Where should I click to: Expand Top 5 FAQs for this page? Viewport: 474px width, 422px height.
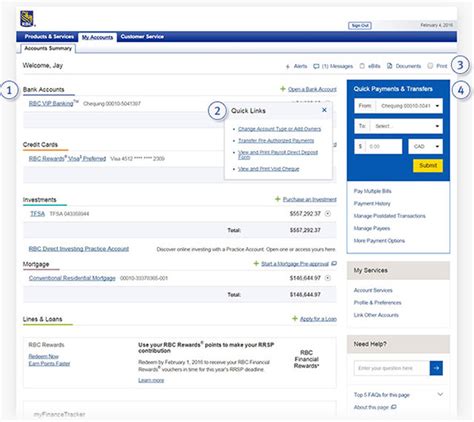(x=440, y=394)
